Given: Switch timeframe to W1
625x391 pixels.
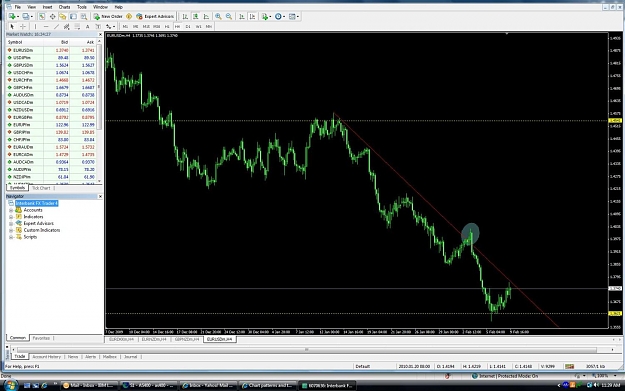Looking at the screenshot, I should 199,26.
